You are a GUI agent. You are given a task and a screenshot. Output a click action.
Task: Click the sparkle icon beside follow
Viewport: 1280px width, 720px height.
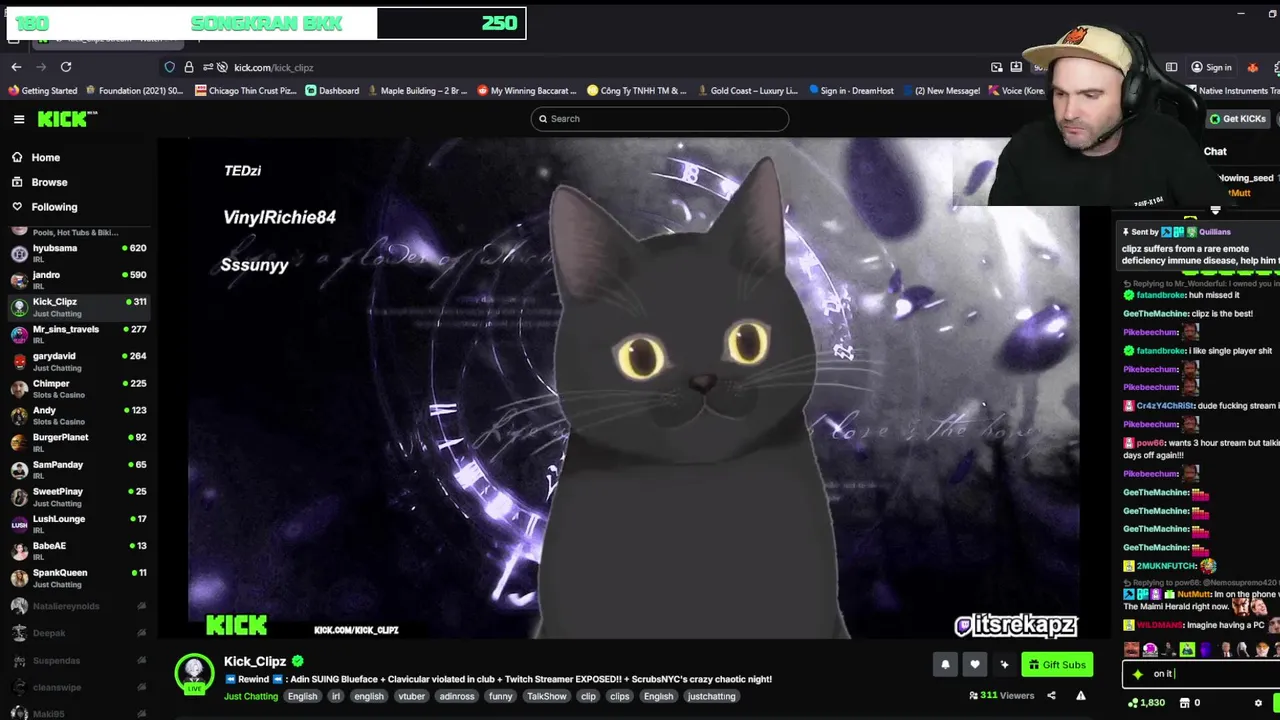click(1004, 664)
